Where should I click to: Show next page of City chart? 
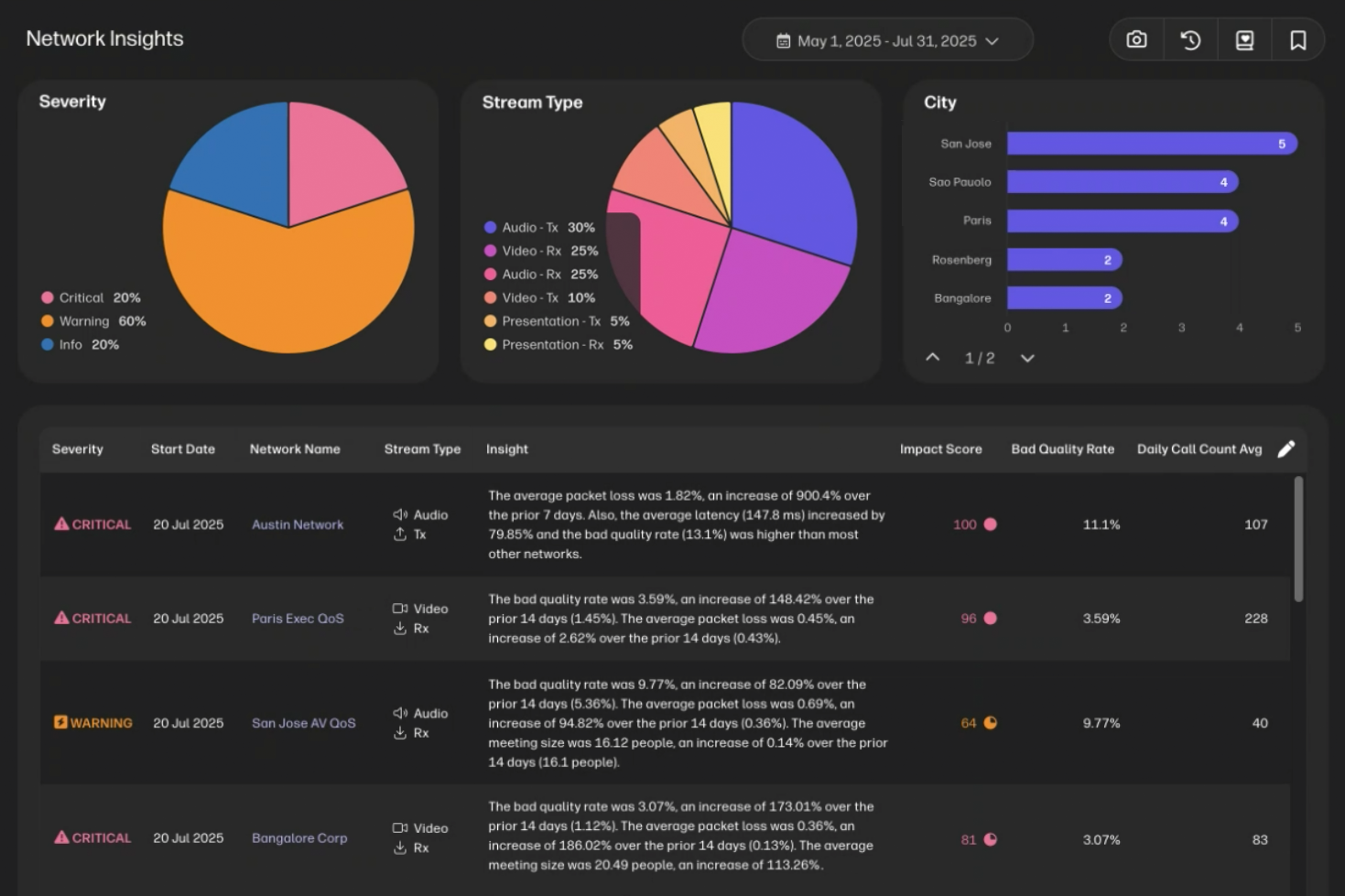(x=1027, y=358)
